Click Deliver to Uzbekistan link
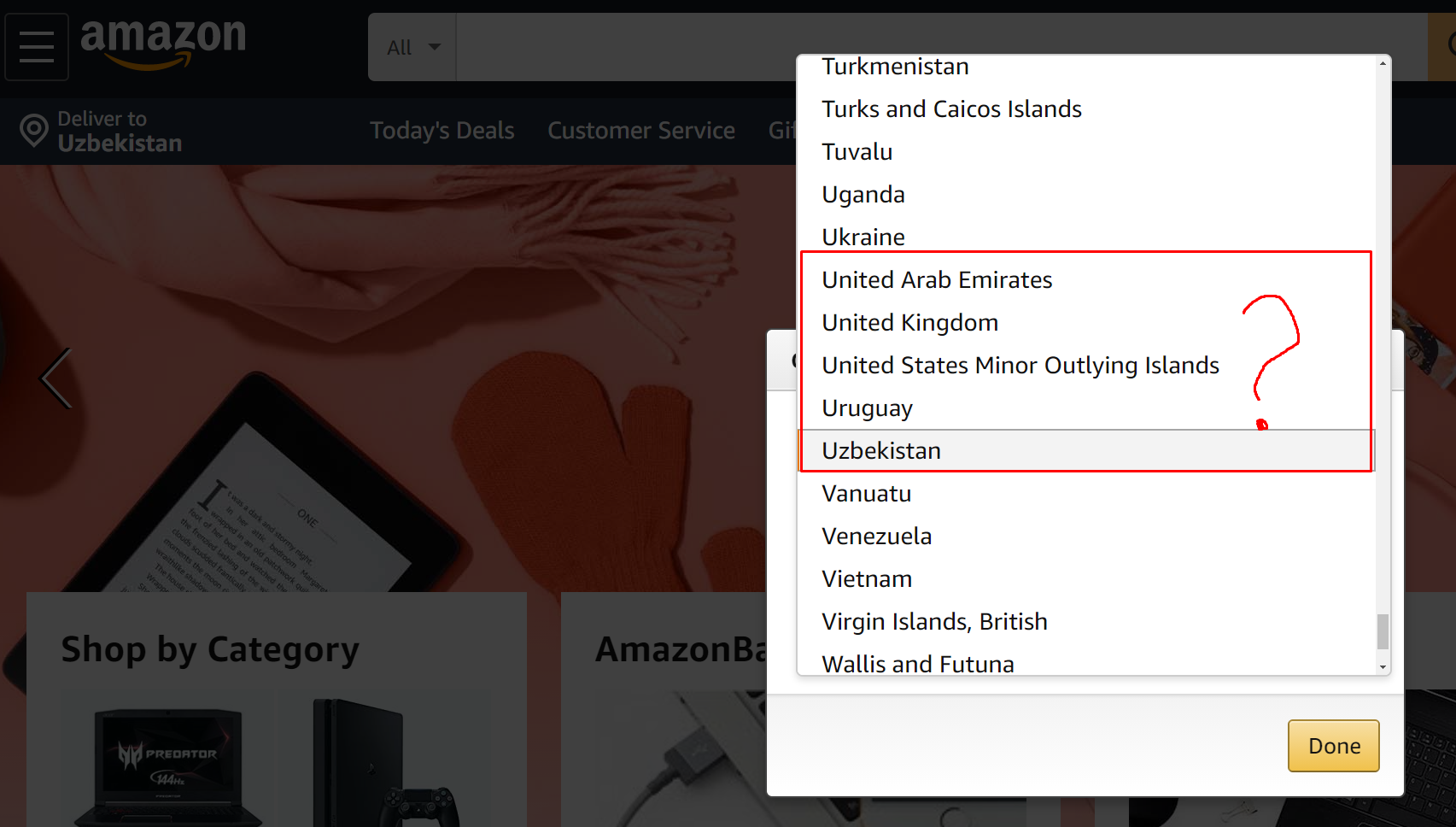Viewport: 1456px width, 827px height. tap(119, 131)
